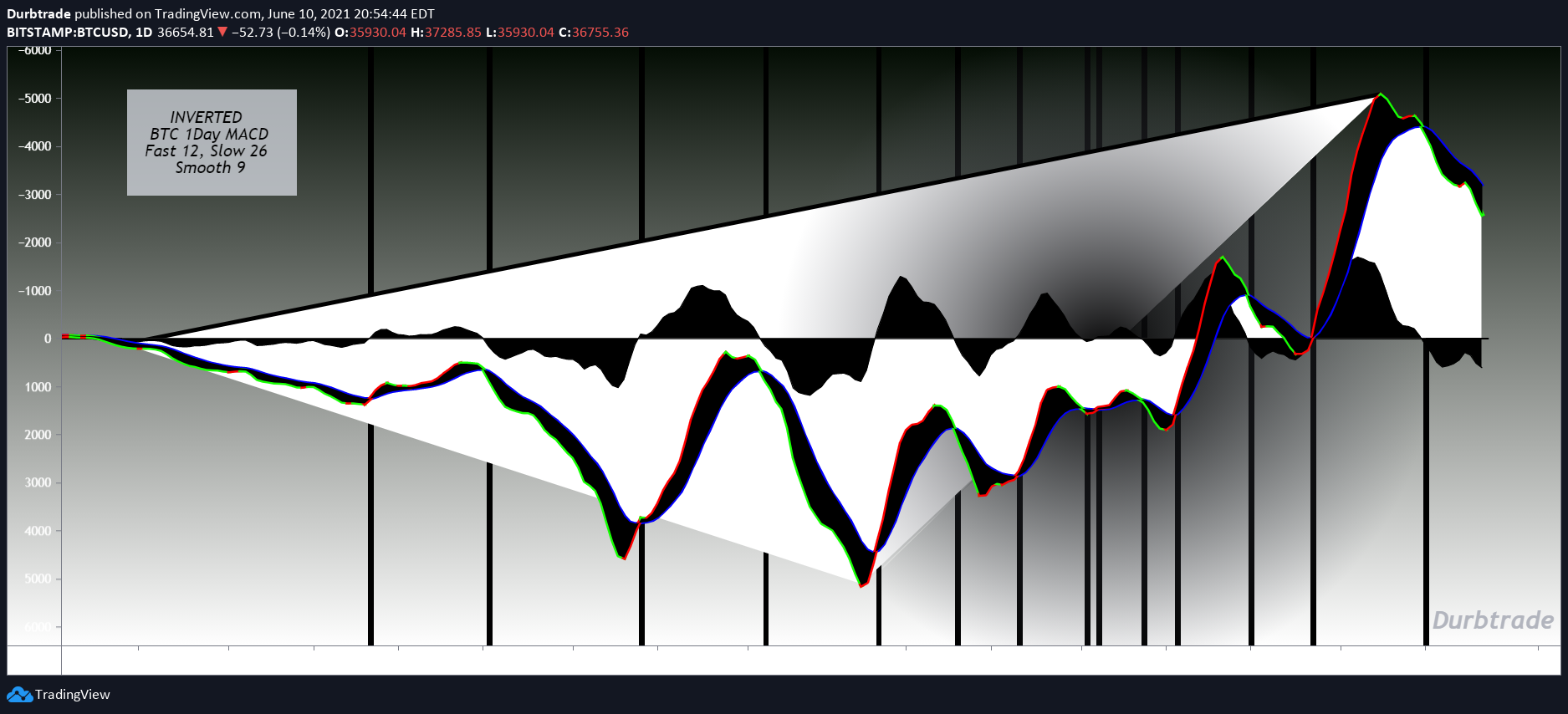Image resolution: width=1568 pixels, height=714 pixels.
Task: Click the −4000 axis label
Action: tap(34, 146)
